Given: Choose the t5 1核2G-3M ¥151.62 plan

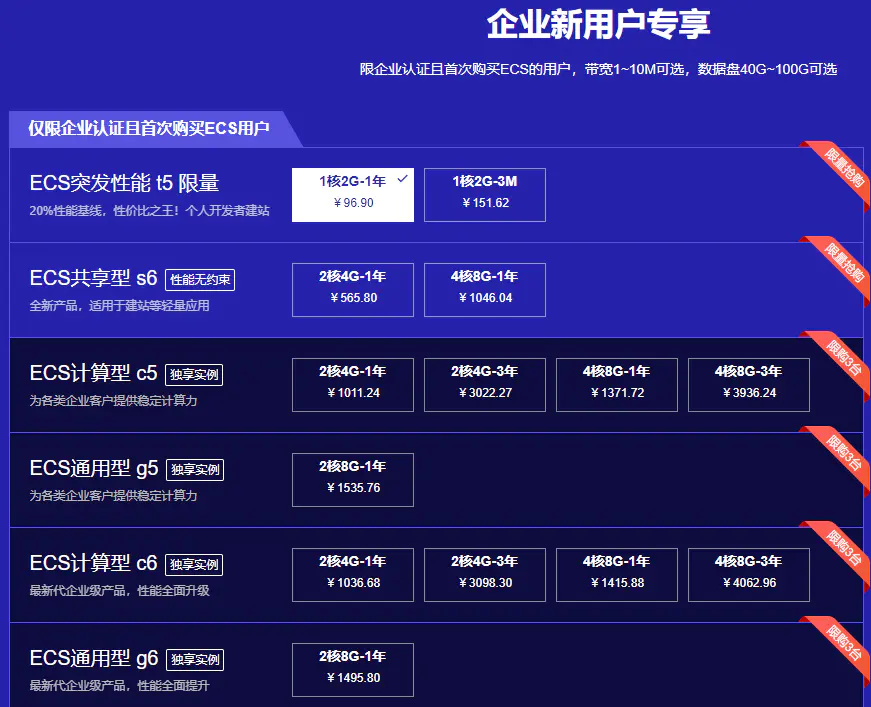Looking at the screenshot, I should [x=485, y=195].
